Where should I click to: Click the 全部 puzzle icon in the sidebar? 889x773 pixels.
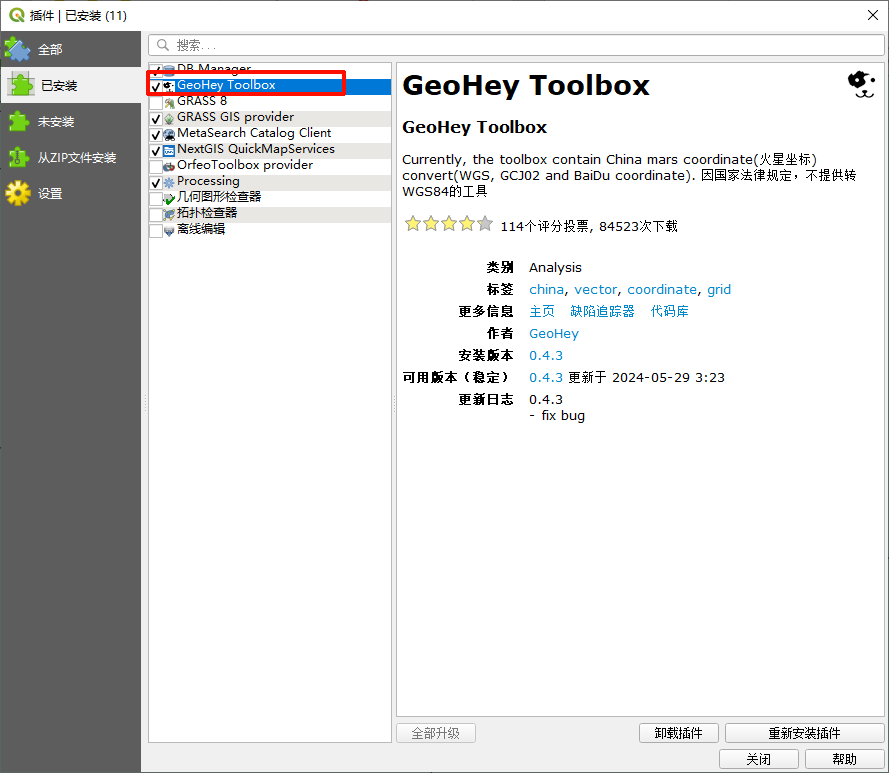tap(17, 49)
